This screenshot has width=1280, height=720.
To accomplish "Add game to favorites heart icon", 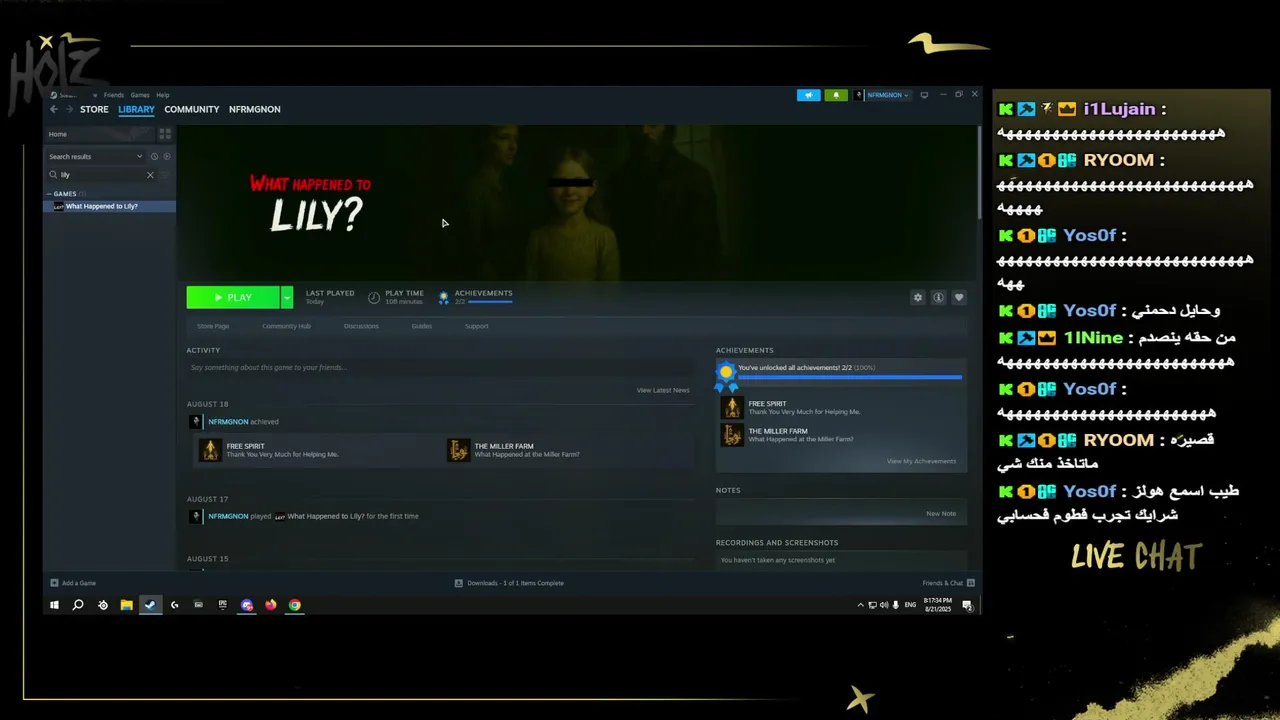I will click(959, 297).
